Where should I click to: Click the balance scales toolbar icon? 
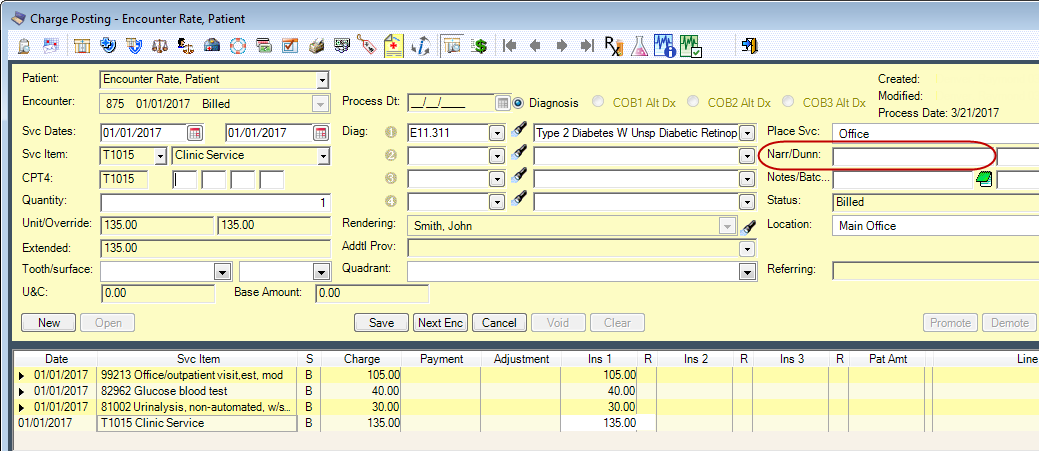tap(160, 46)
